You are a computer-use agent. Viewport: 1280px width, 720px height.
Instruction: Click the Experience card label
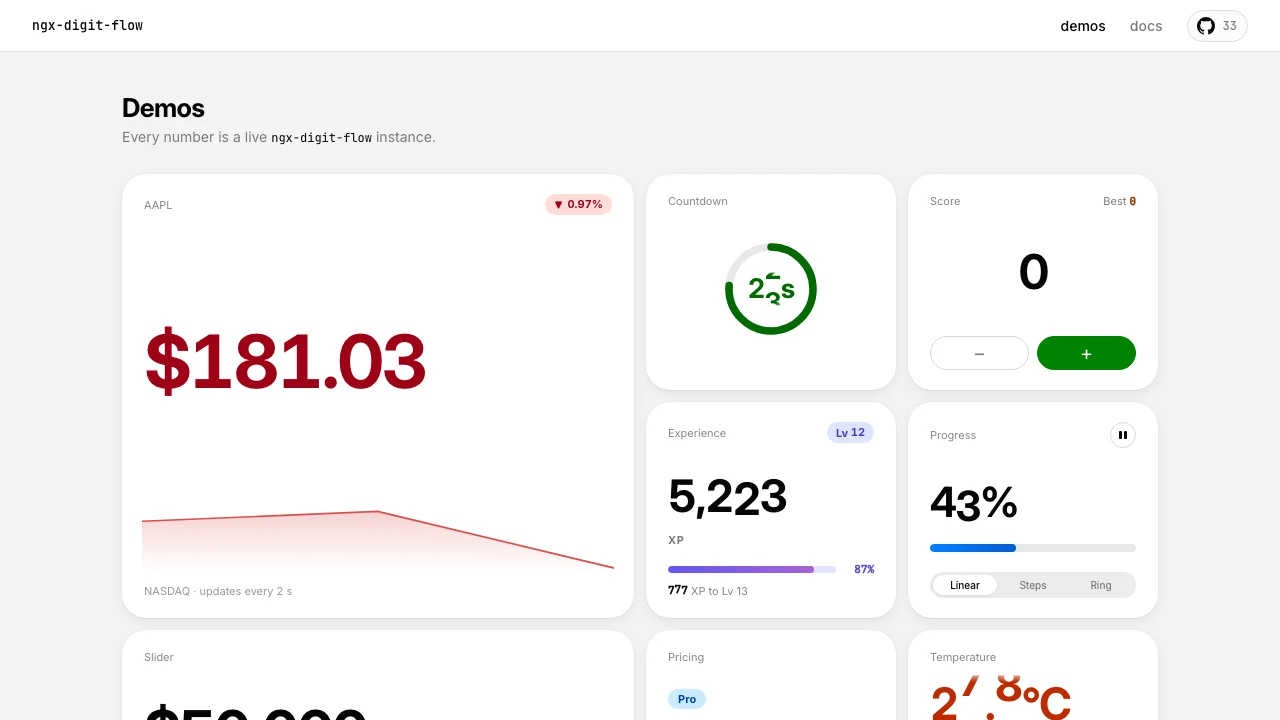pos(697,433)
